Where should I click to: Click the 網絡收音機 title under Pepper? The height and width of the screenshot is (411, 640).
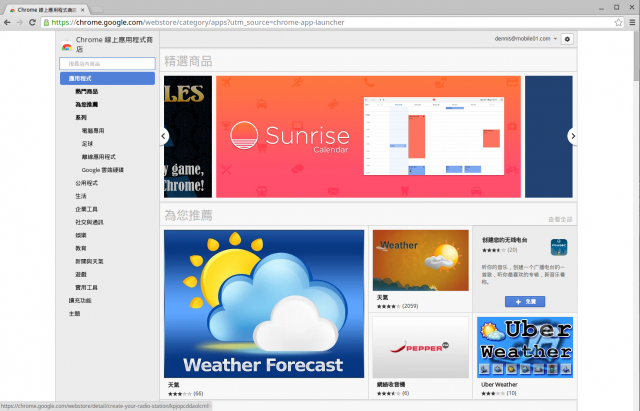391,384
